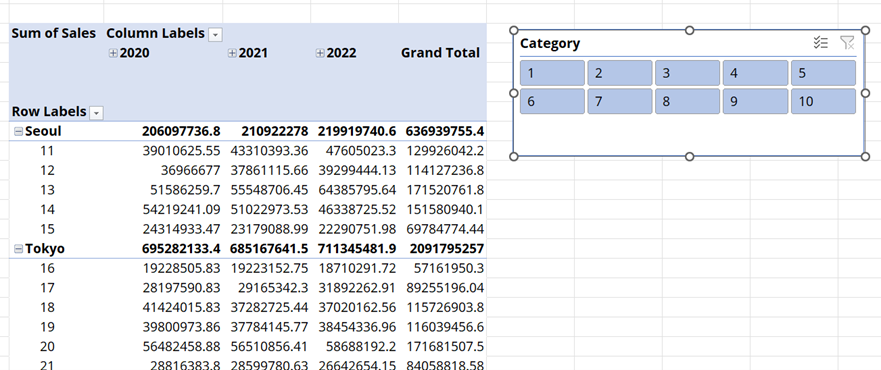Select Seoul grand total 636939755.4
Image resolution: width=881 pixels, height=370 pixels.
[x=445, y=131]
